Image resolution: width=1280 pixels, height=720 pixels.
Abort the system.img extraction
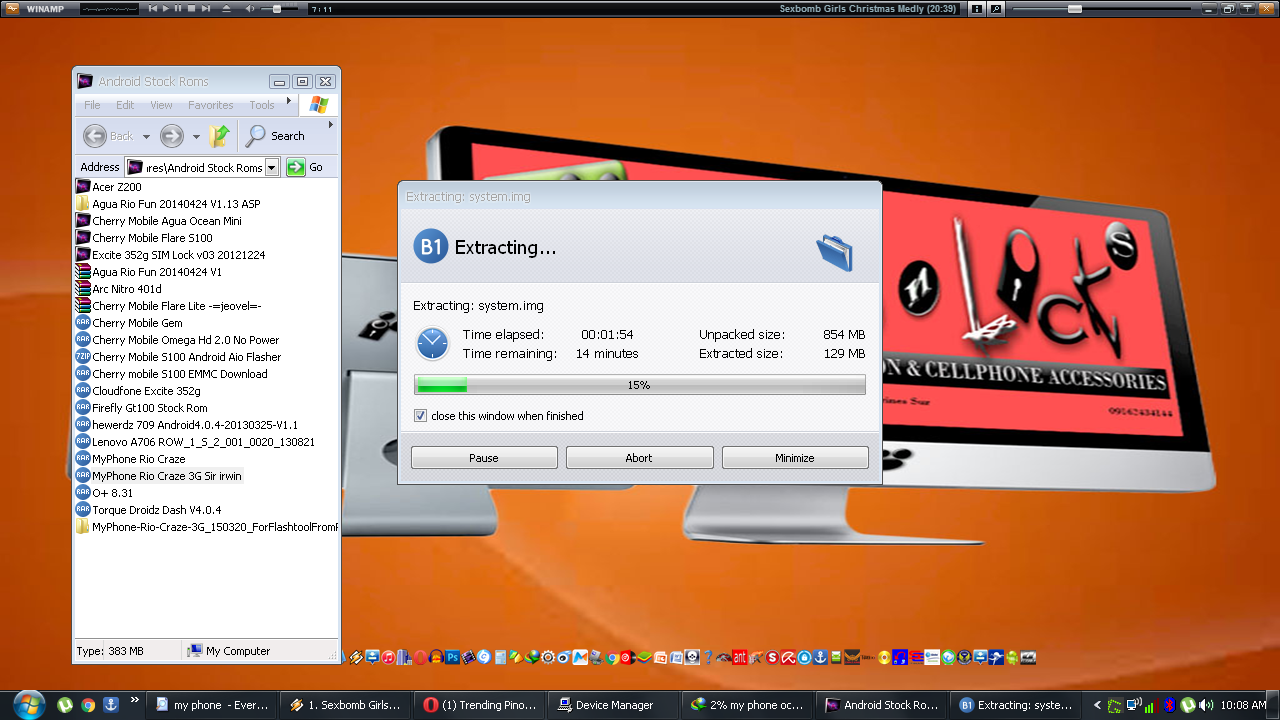[639, 458]
